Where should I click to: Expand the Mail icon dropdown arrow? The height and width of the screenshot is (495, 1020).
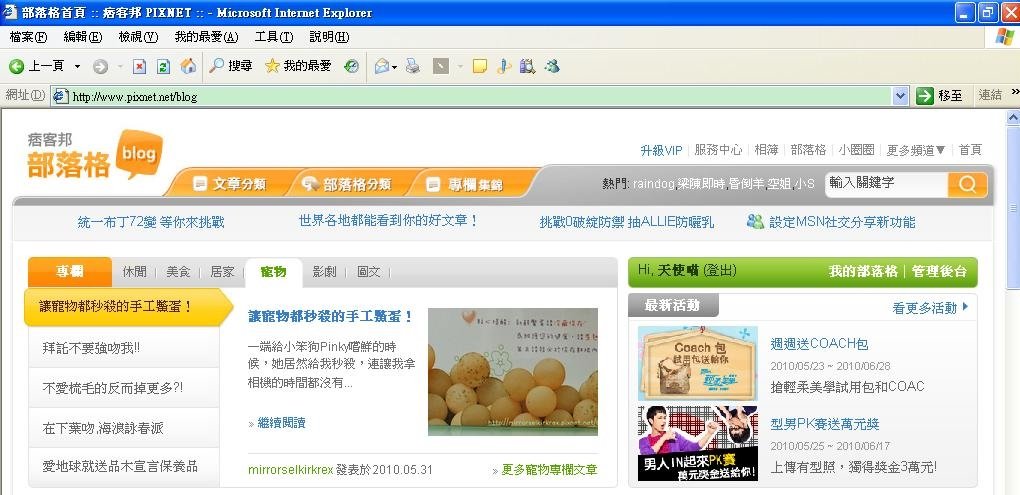tap(394, 66)
